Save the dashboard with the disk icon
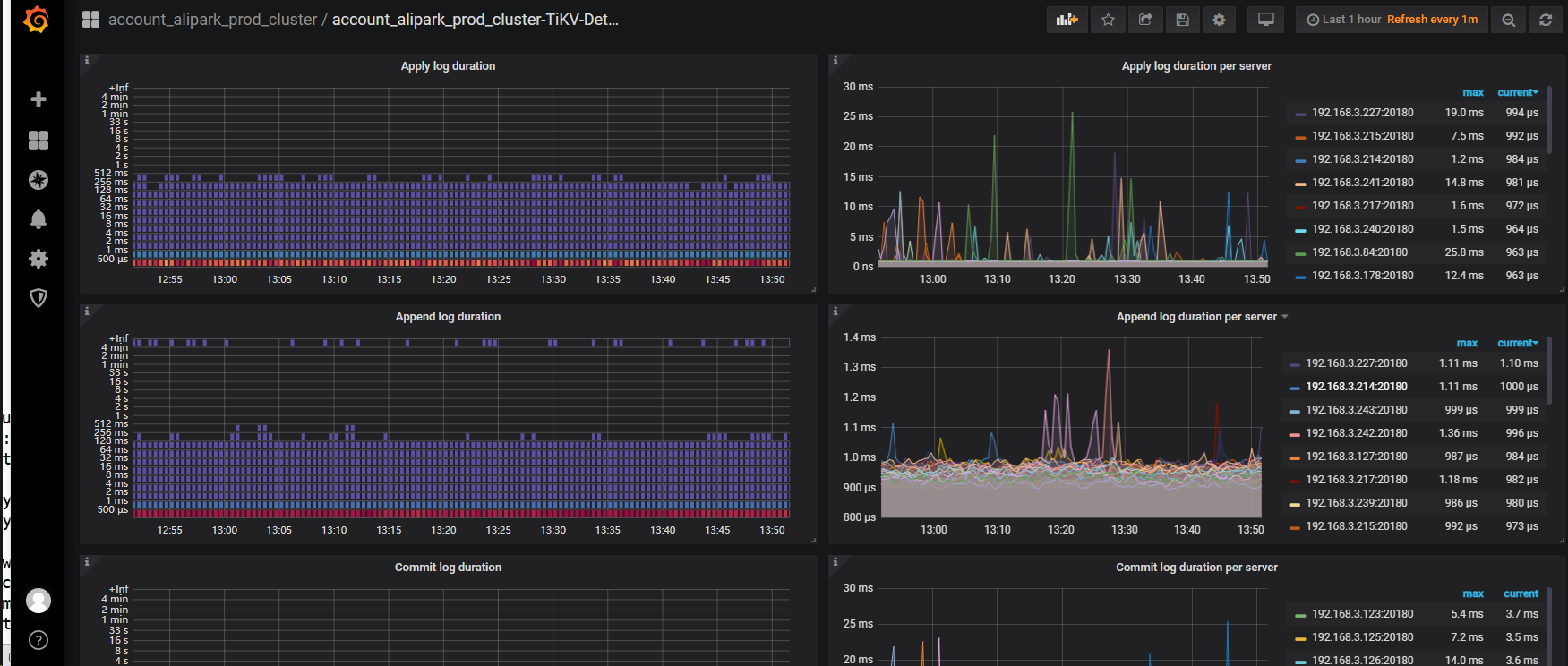Screen dimensions: 1568x666 [1182, 20]
